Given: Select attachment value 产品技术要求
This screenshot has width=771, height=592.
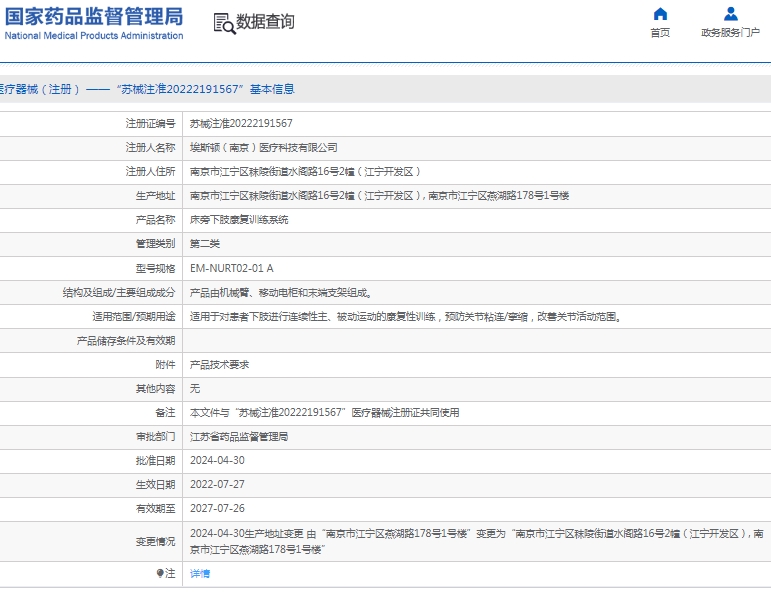Looking at the screenshot, I should (219, 364).
